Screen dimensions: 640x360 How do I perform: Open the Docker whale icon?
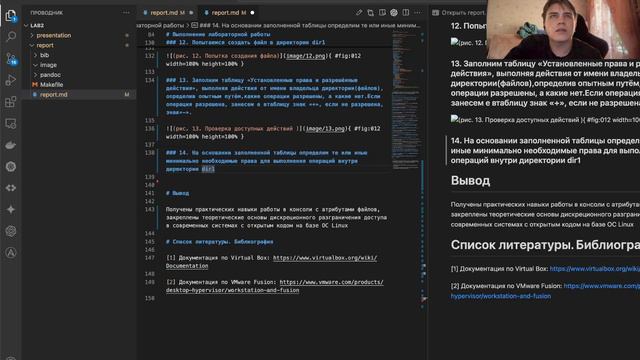click(11, 145)
